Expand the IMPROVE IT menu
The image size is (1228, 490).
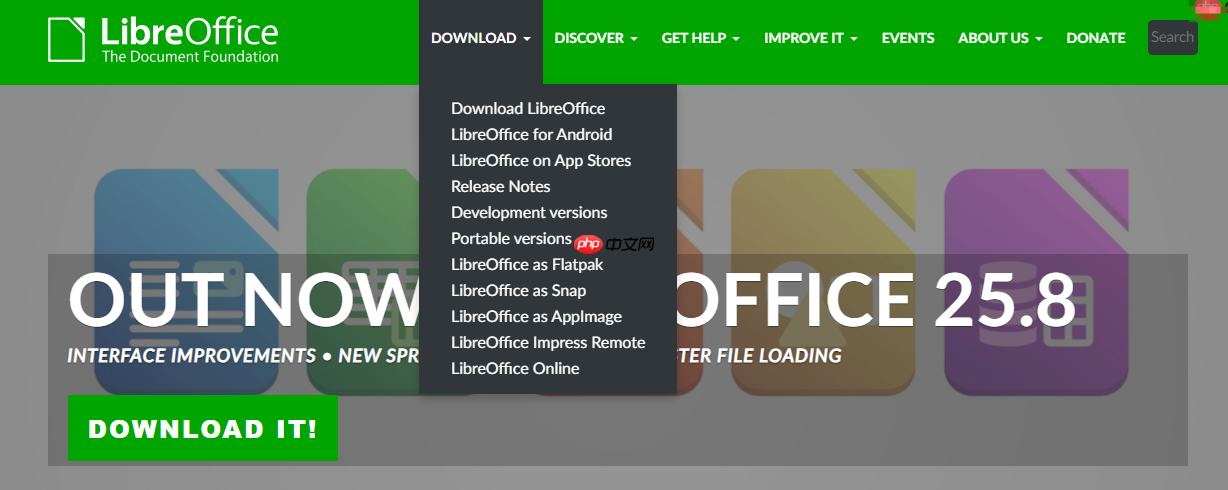pyautogui.click(x=810, y=38)
